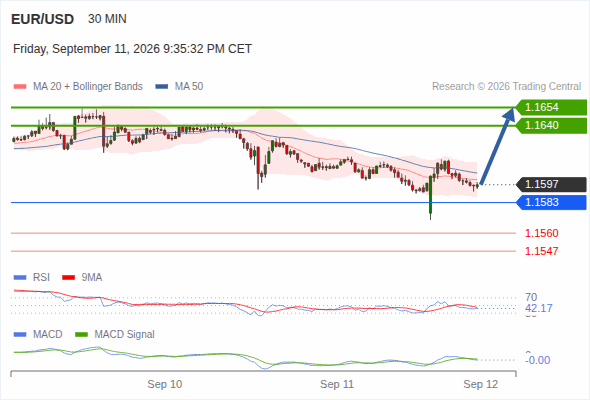
Task: Click the EUR/USD pair title
Action: pos(43,19)
